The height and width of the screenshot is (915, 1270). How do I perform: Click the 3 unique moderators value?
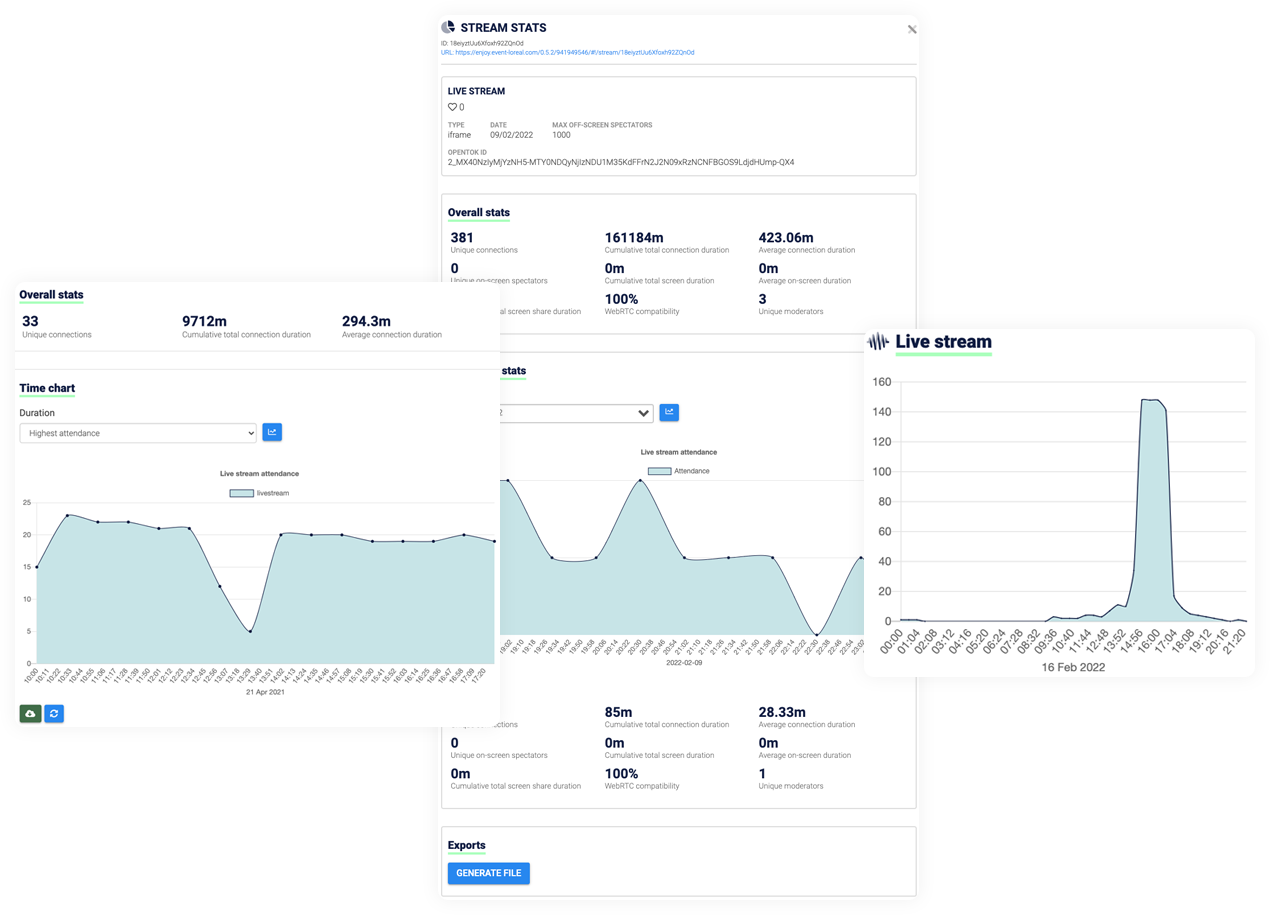762,299
